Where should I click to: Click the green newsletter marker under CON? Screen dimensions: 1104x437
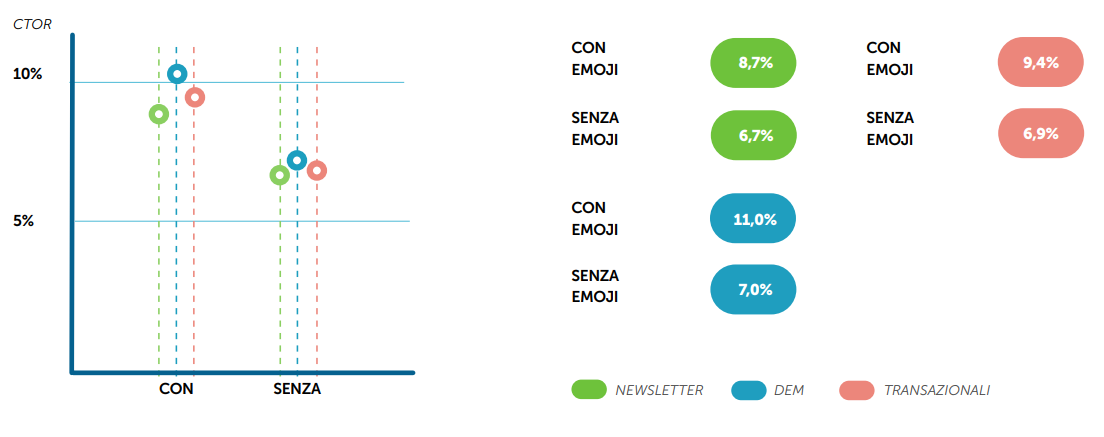pos(158,114)
